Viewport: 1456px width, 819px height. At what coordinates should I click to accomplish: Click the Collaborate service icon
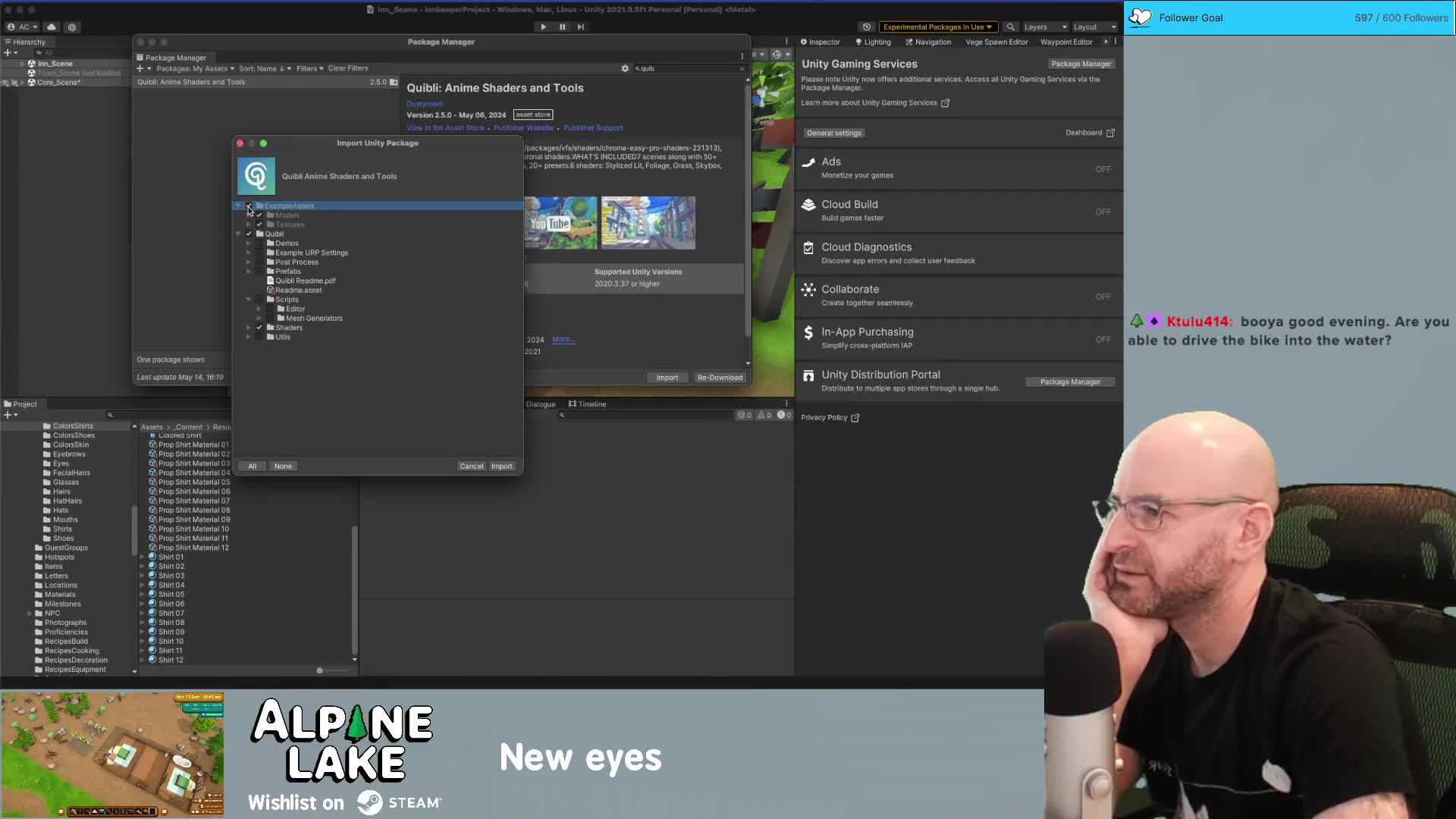[808, 290]
